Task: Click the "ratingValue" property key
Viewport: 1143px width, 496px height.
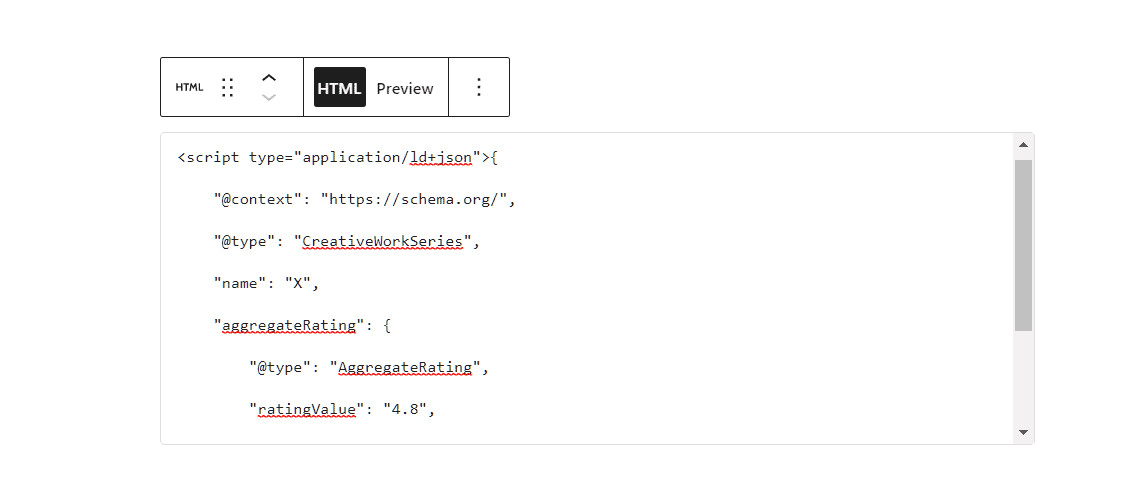Action: pos(307,409)
